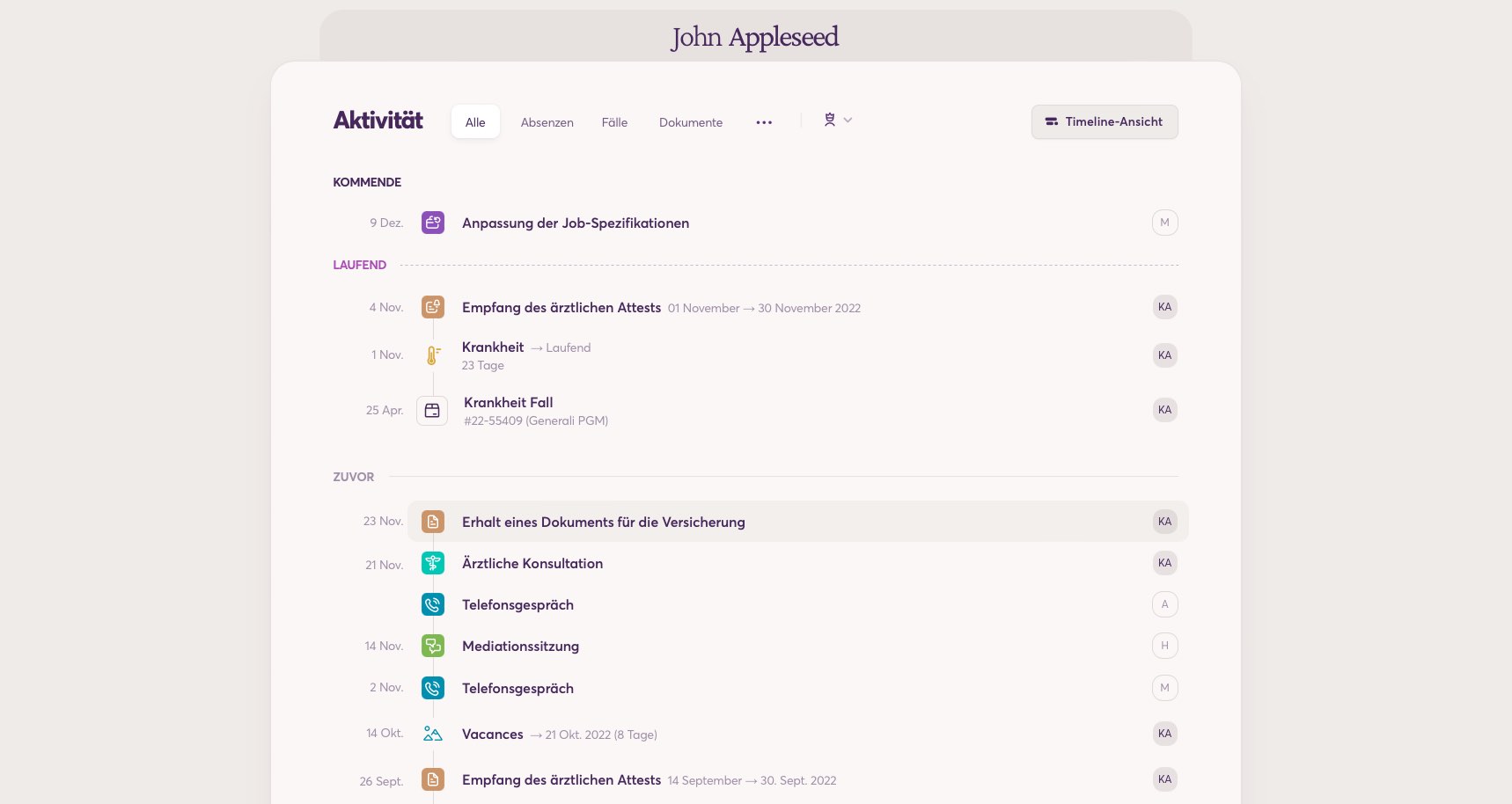
Task: Click the '01 November → 30 November 2022' range
Action: point(764,309)
